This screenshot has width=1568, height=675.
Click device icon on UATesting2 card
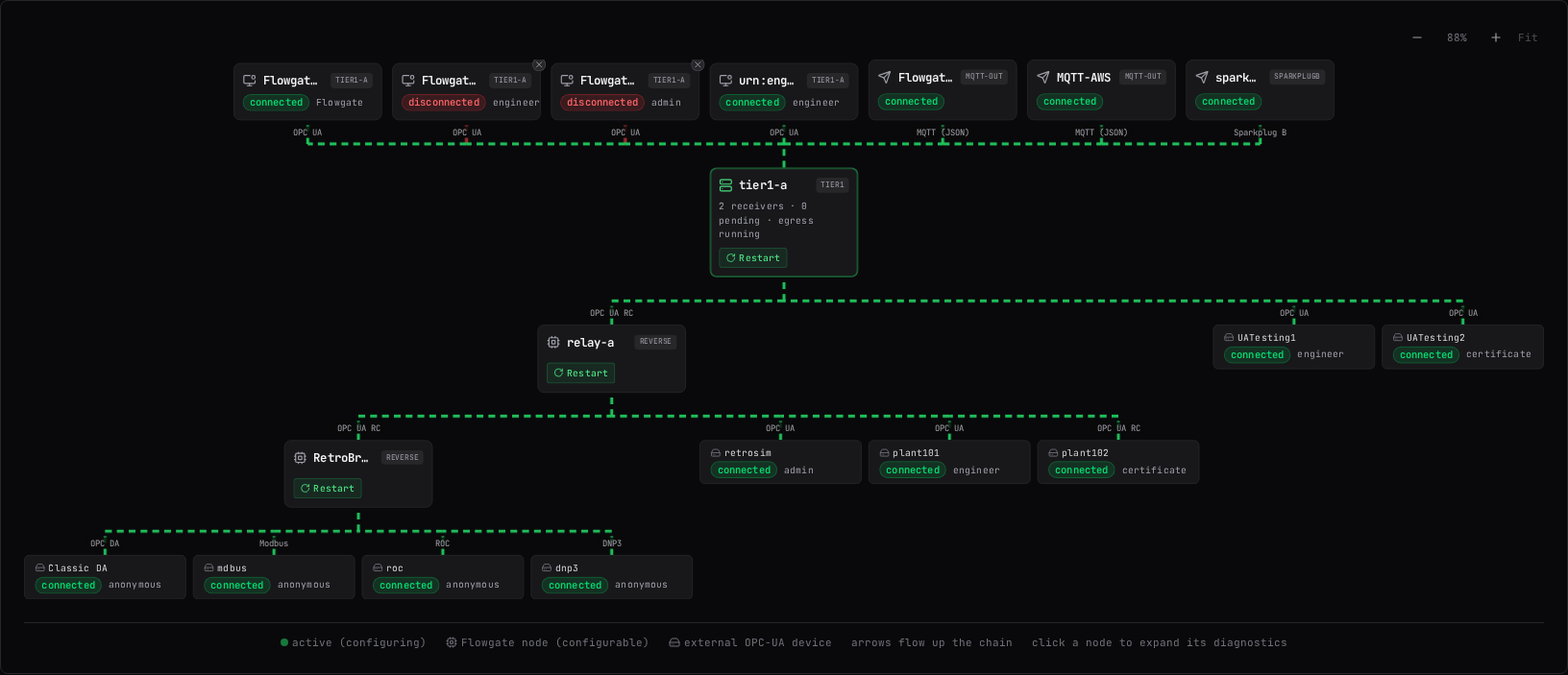(x=1398, y=338)
